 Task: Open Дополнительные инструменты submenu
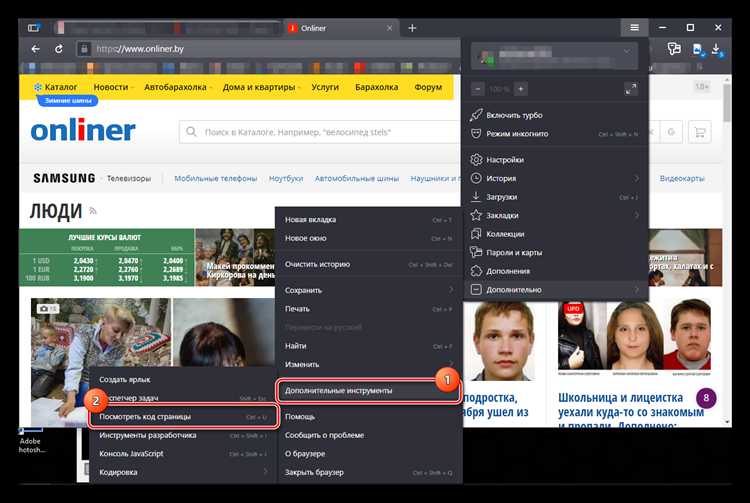pos(368,391)
